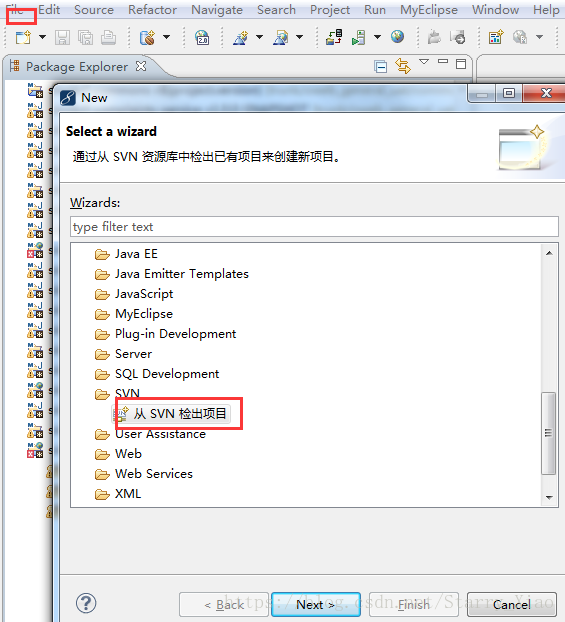
Task: Click the wizard filter text field
Action: [x=314, y=227]
